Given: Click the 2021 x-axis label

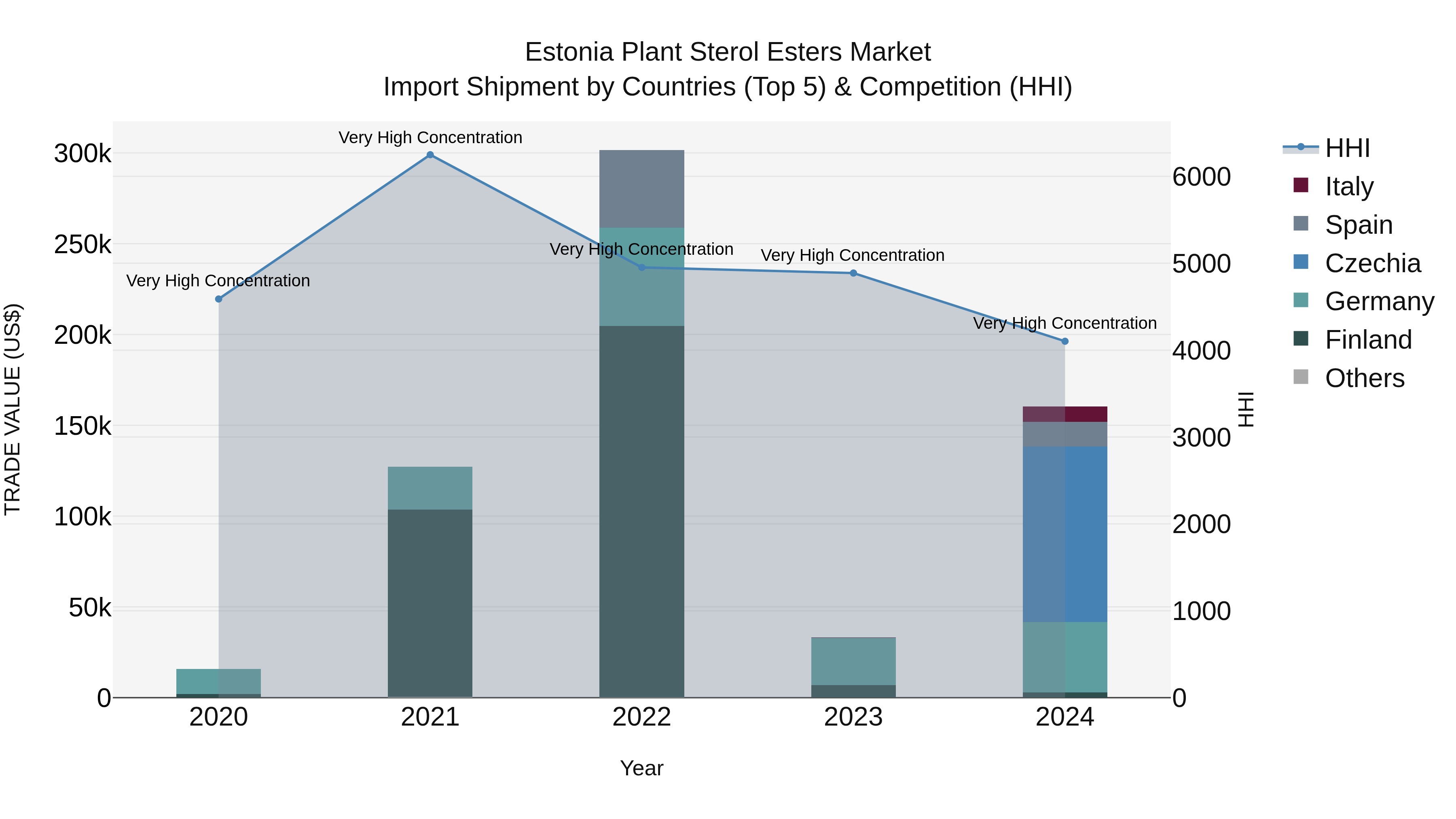Looking at the screenshot, I should 430,717.
